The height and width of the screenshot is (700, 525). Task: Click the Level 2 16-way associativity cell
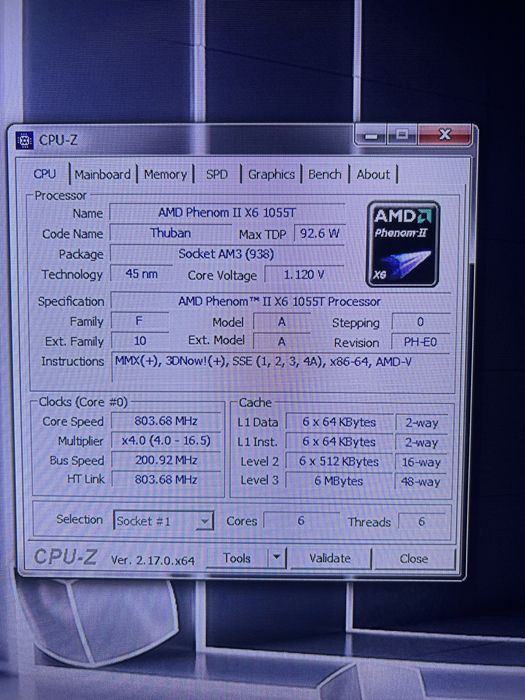click(x=421, y=462)
